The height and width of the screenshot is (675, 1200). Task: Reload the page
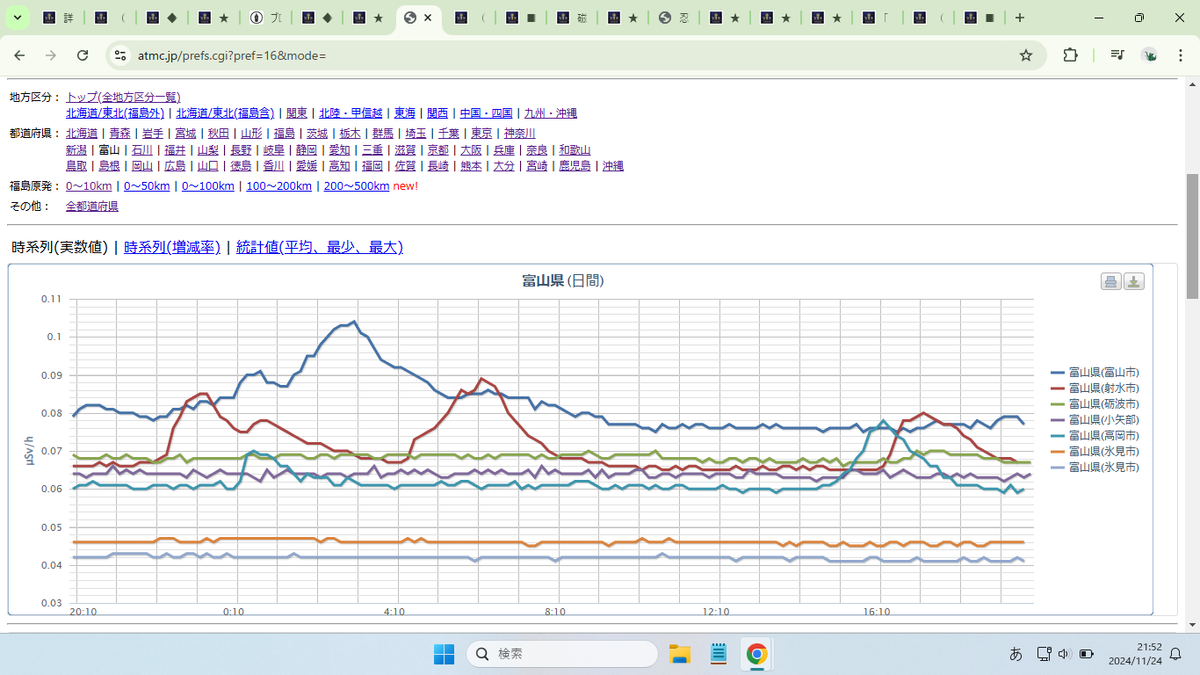[x=83, y=55]
